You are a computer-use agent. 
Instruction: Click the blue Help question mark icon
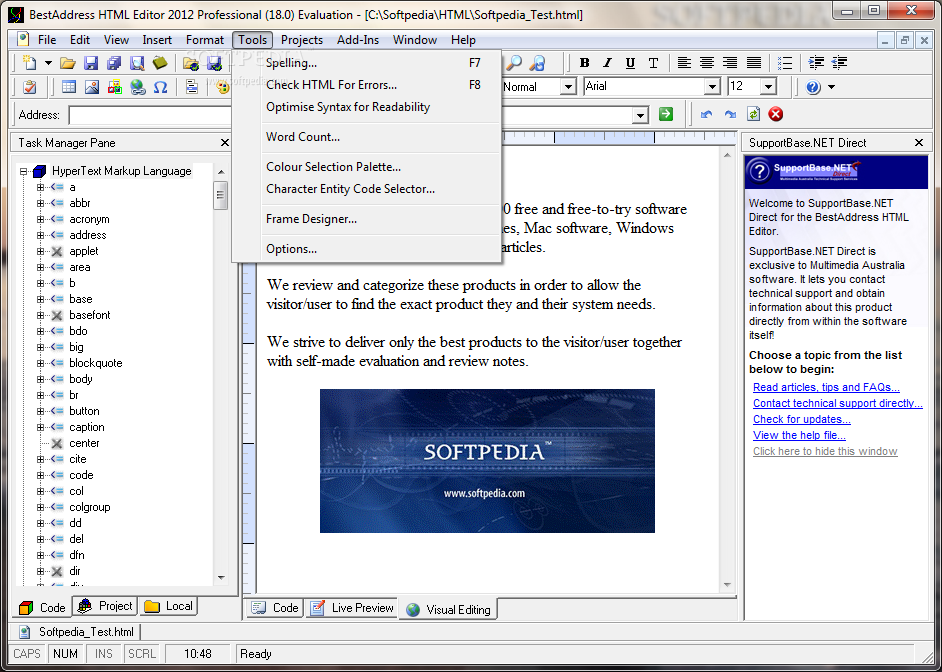point(813,87)
